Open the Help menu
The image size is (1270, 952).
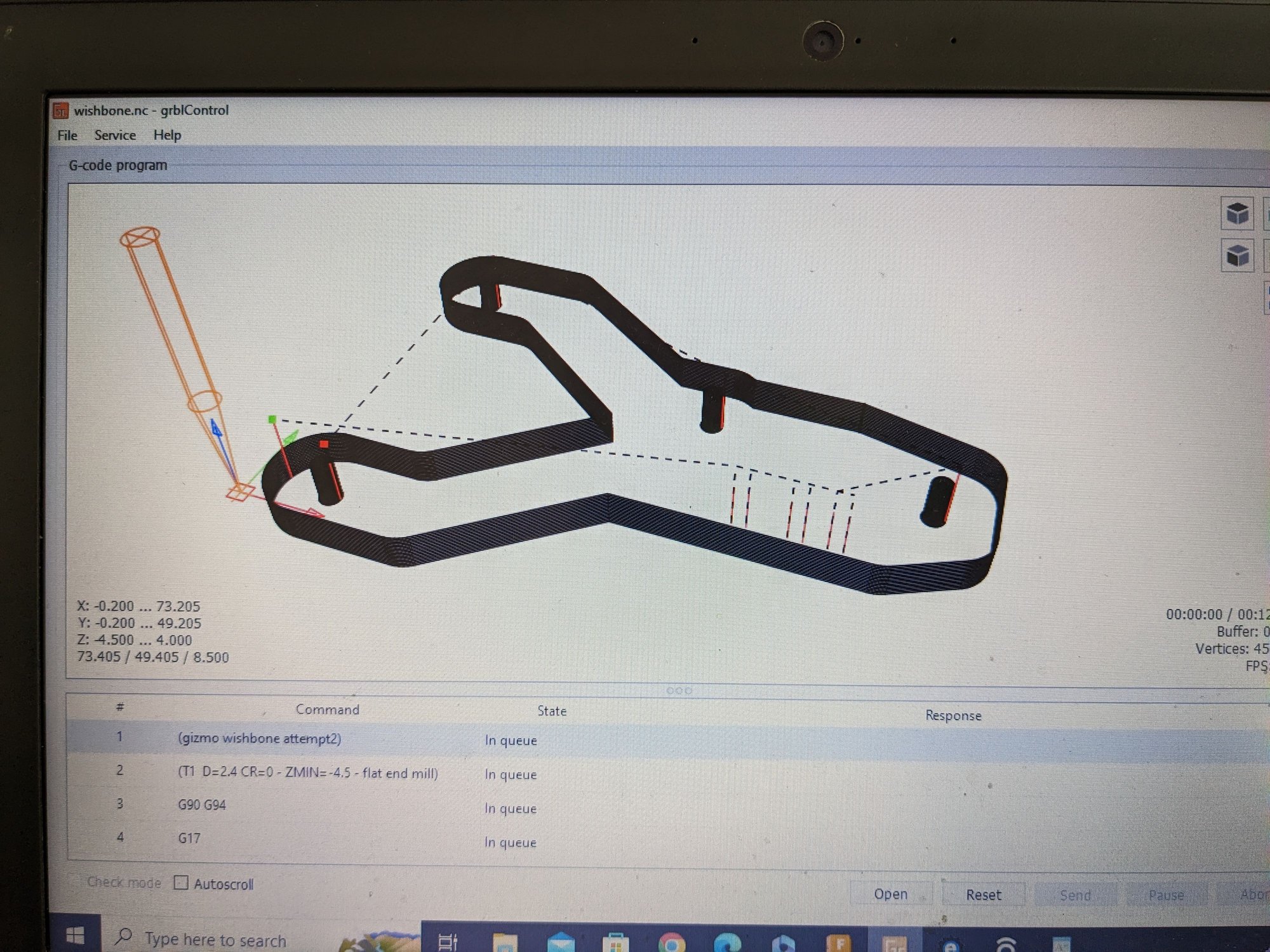[x=166, y=135]
